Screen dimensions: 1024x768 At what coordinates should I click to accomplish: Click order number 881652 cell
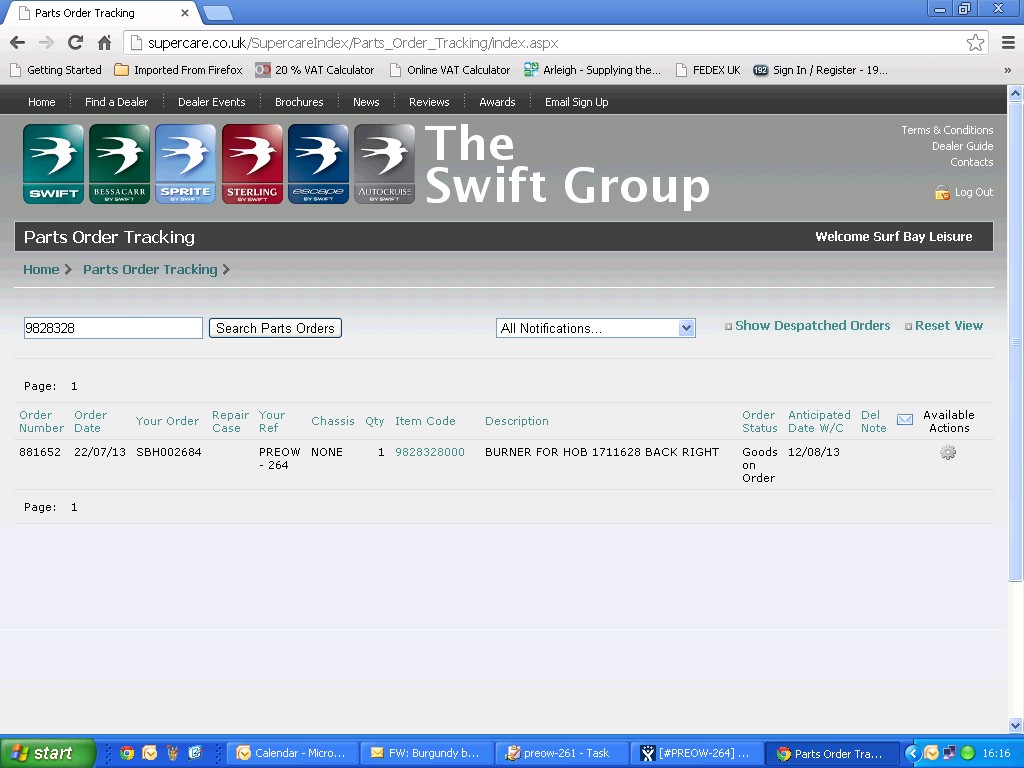coord(40,452)
